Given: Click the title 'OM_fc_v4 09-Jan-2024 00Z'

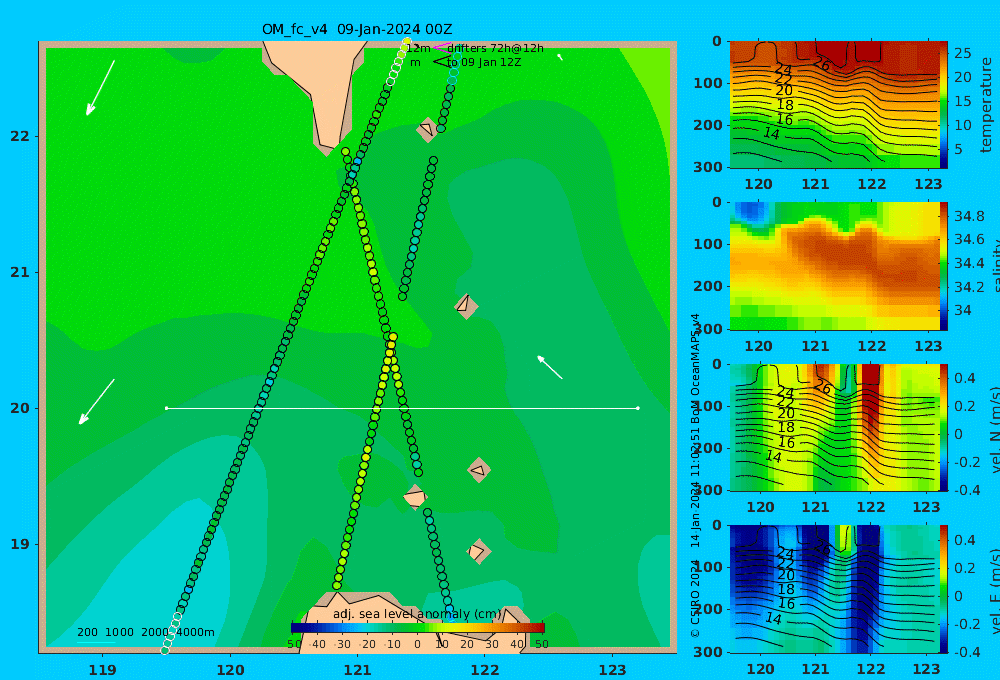Looking at the screenshot, I should coord(357,29).
